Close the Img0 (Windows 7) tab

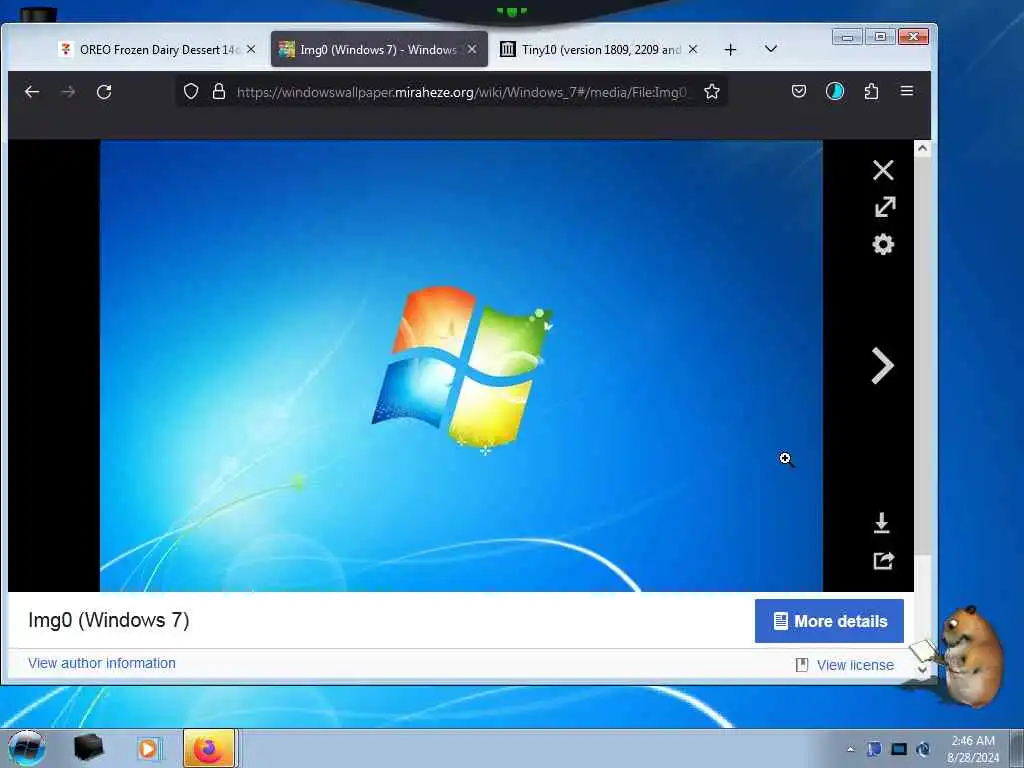[x=472, y=49]
